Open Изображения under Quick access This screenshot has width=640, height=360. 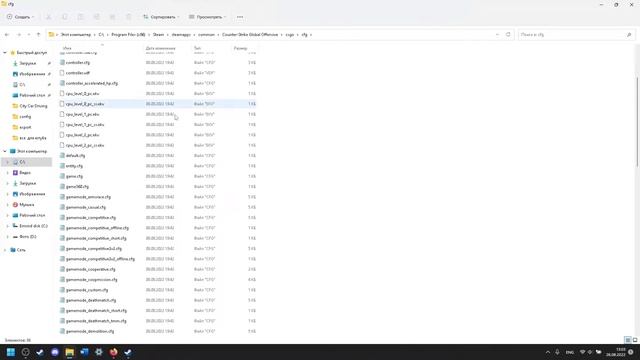click(x=32, y=74)
